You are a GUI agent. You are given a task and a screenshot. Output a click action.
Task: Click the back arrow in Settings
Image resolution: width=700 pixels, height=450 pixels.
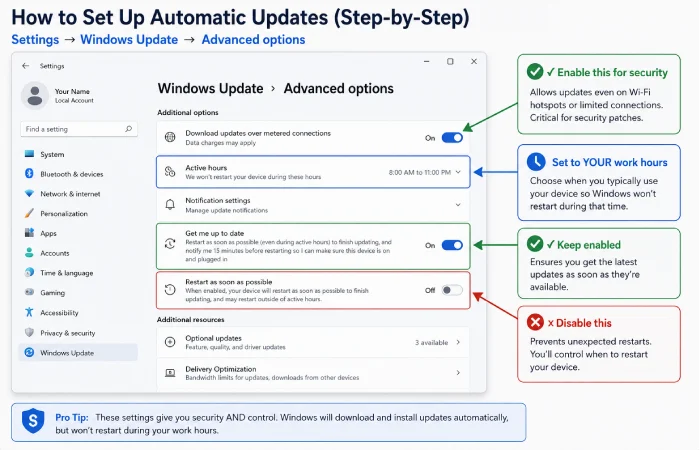(x=25, y=66)
